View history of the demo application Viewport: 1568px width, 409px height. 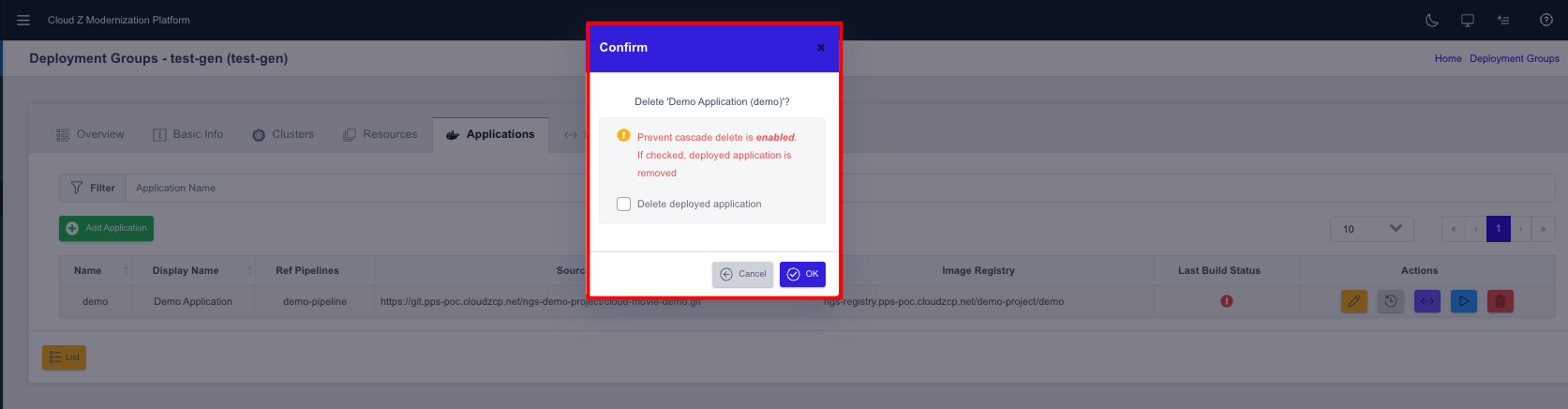tap(1391, 301)
